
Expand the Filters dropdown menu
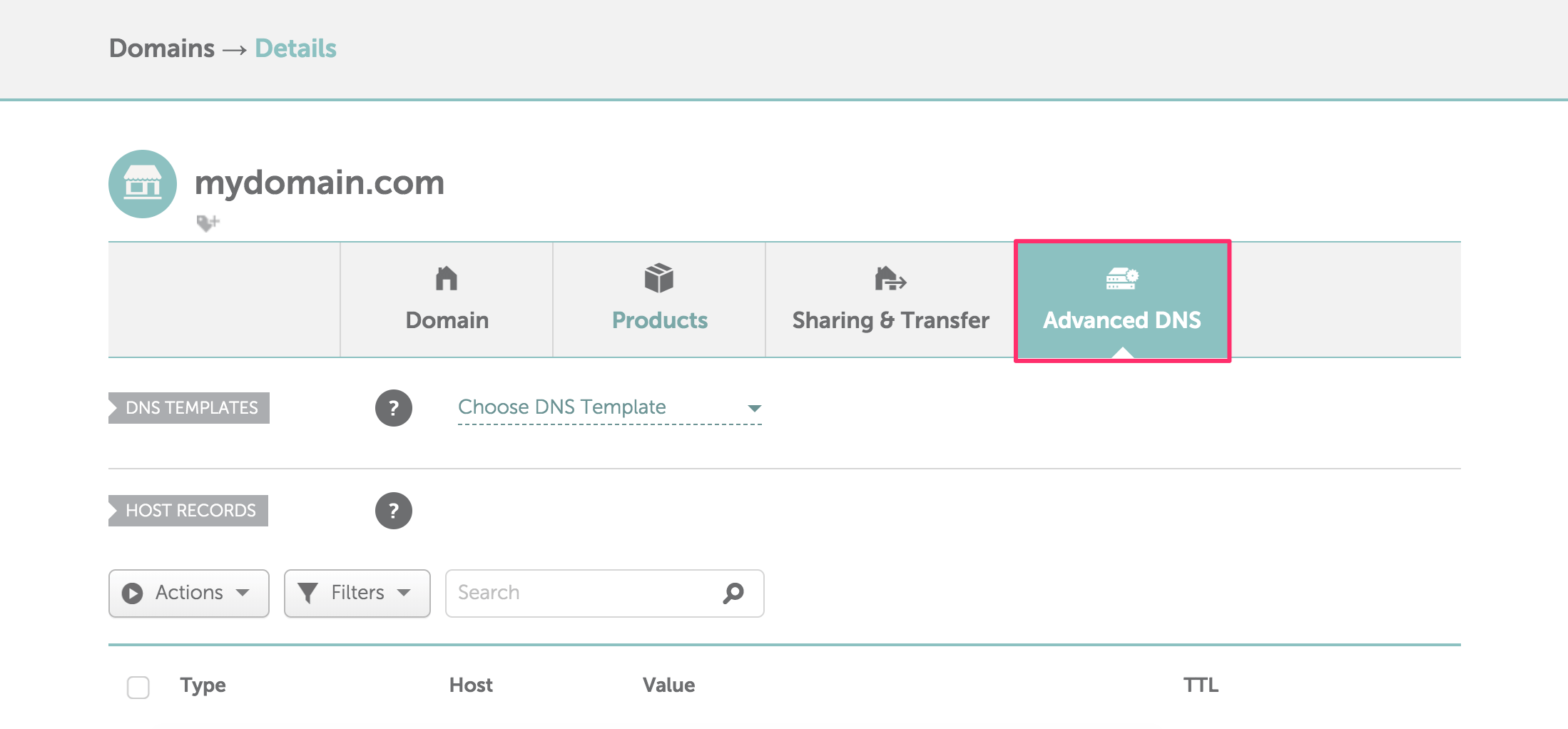pyautogui.click(x=357, y=593)
